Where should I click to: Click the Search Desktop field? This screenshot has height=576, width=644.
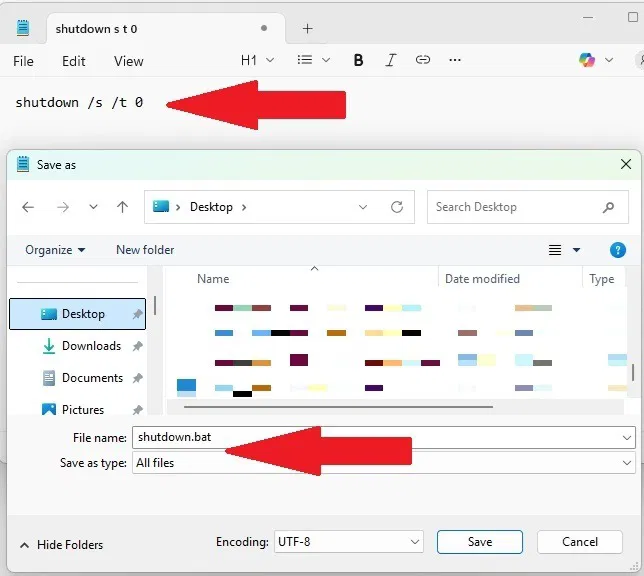(528, 207)
